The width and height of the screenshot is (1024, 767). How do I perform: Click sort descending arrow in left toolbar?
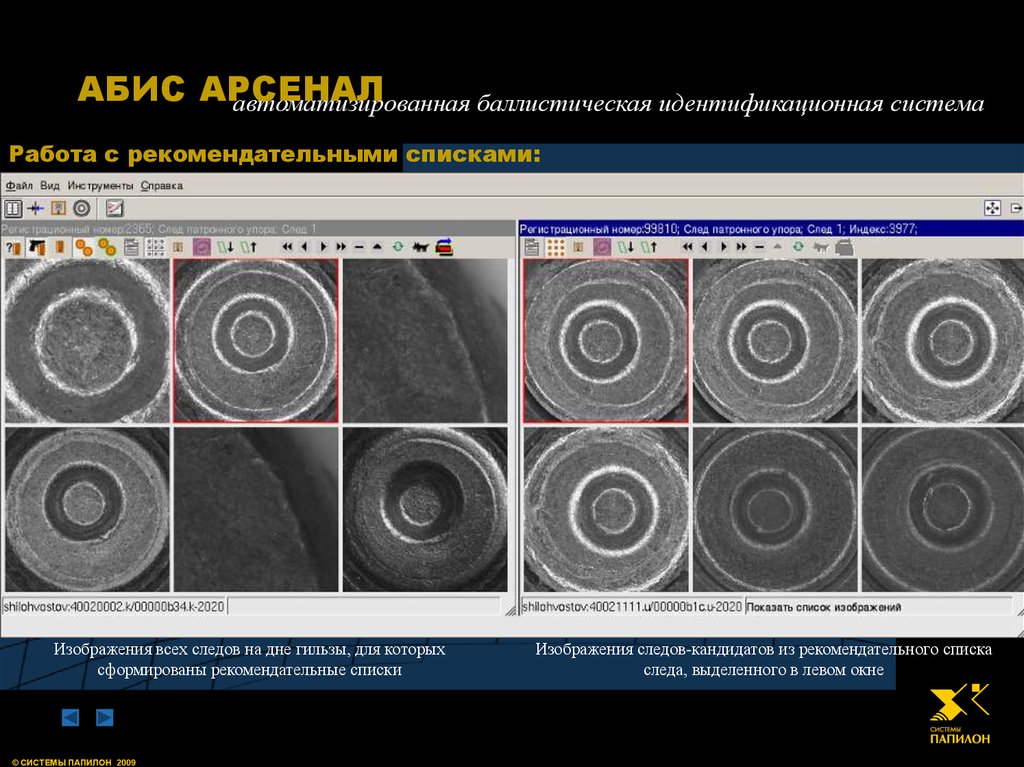tap(226, 247)
